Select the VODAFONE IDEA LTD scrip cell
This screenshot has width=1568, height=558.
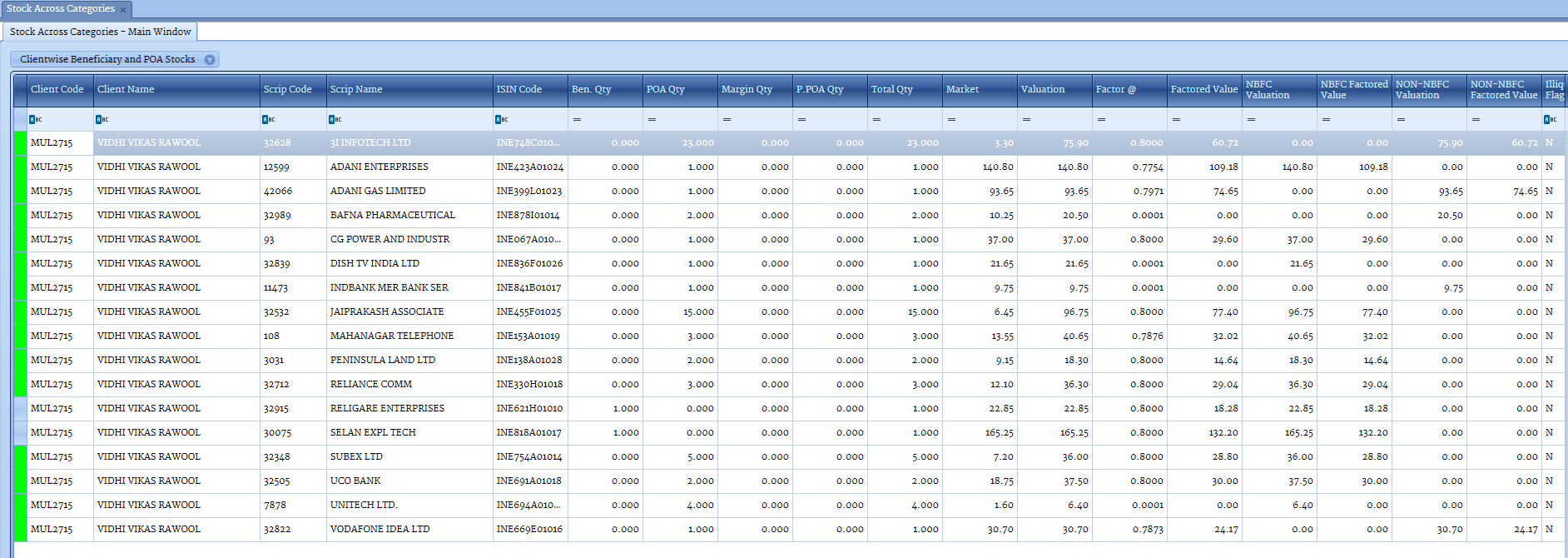380,529
